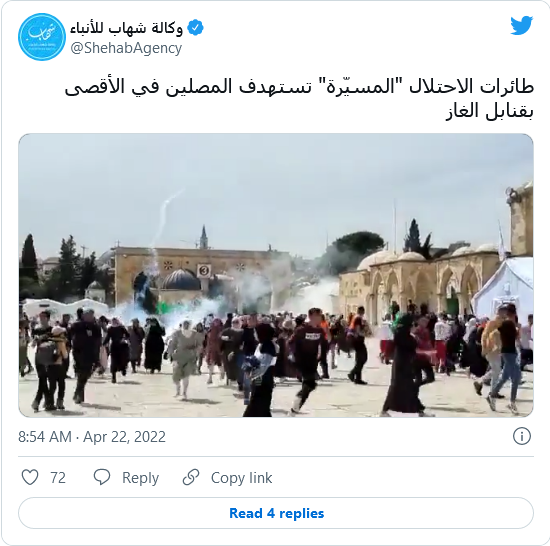The width and height of the screenshot is (550, 546).
Task: Open the Shehab Agency profile avatar
Action: 42,37
